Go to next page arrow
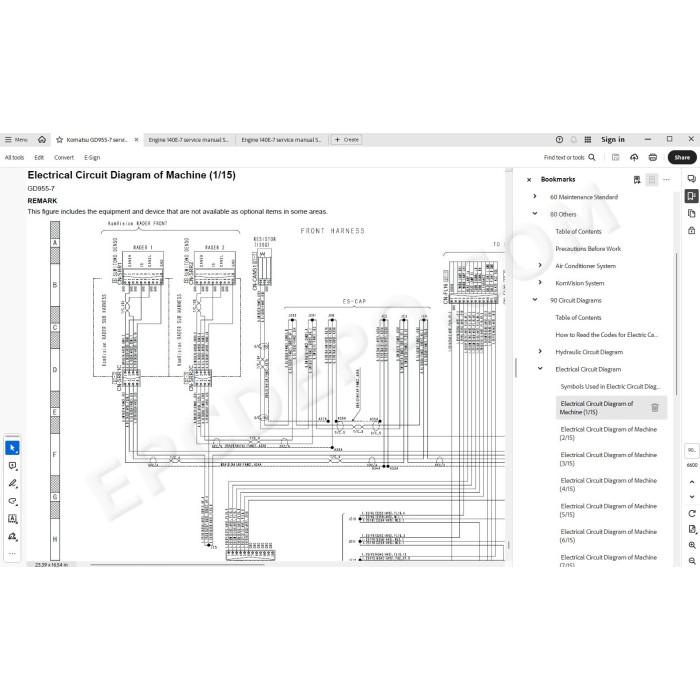Viewport: 700px width, 700px height. 692,496
